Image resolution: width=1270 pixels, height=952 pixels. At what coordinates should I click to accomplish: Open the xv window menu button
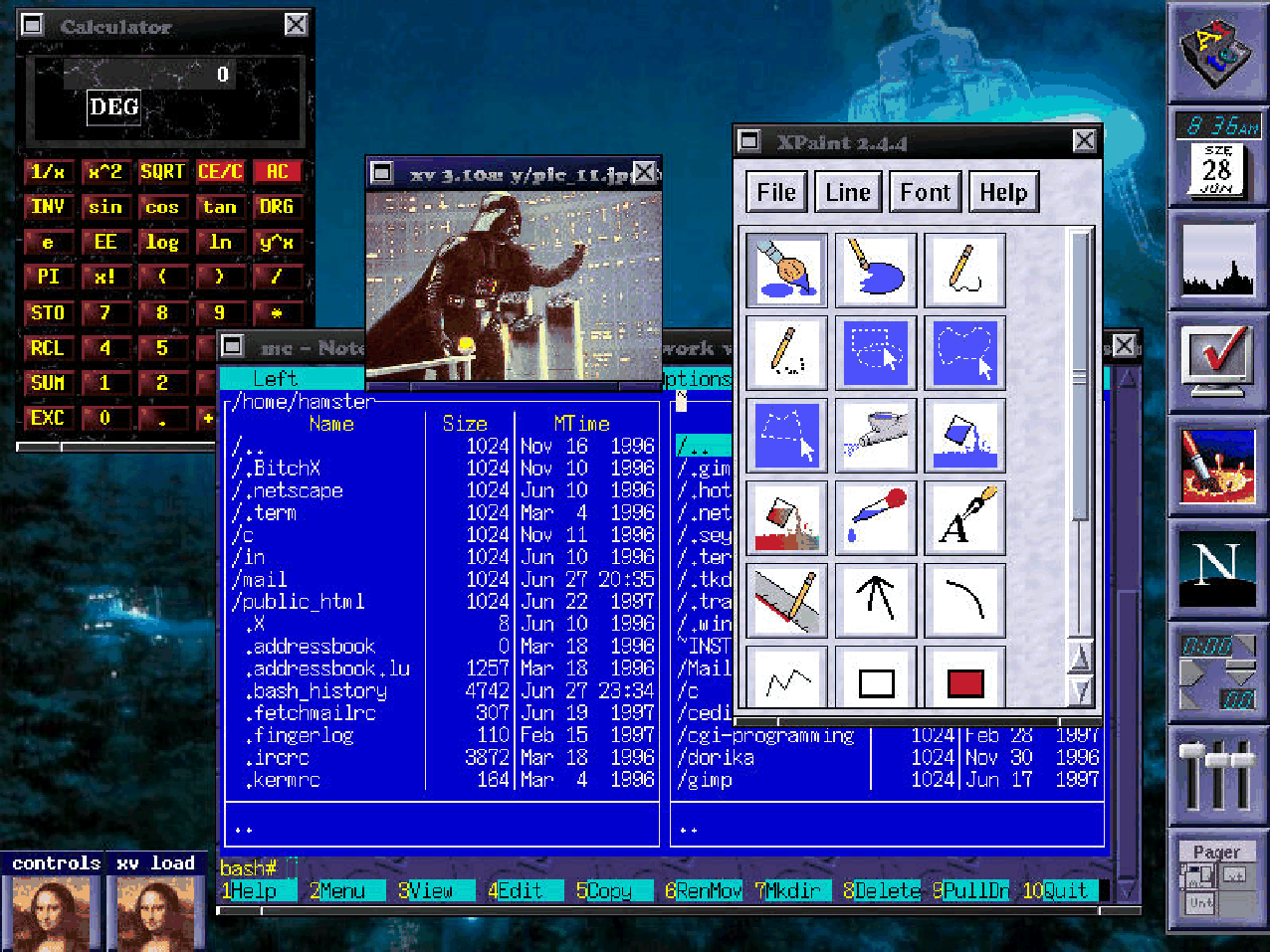[x=382, y=173]
